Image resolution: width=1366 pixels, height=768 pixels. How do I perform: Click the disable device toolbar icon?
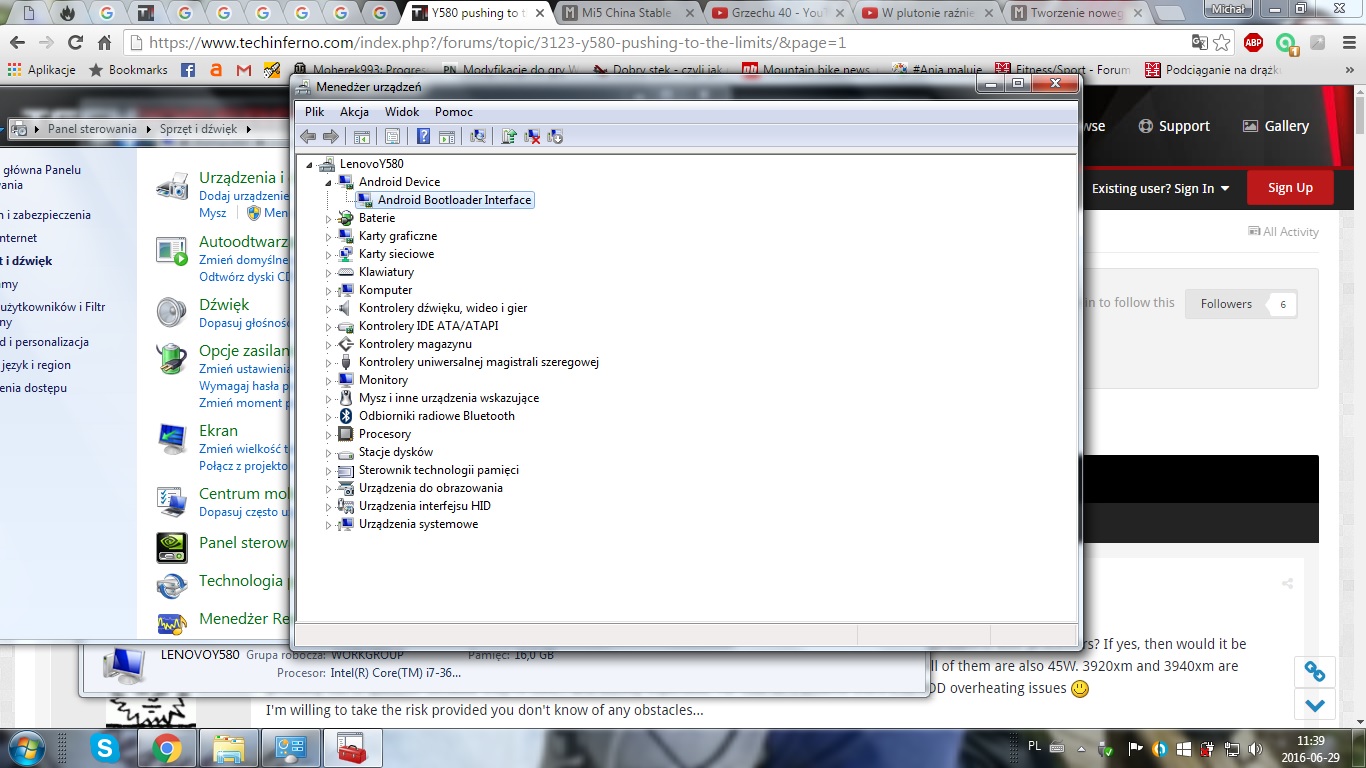tap(555, 137)
